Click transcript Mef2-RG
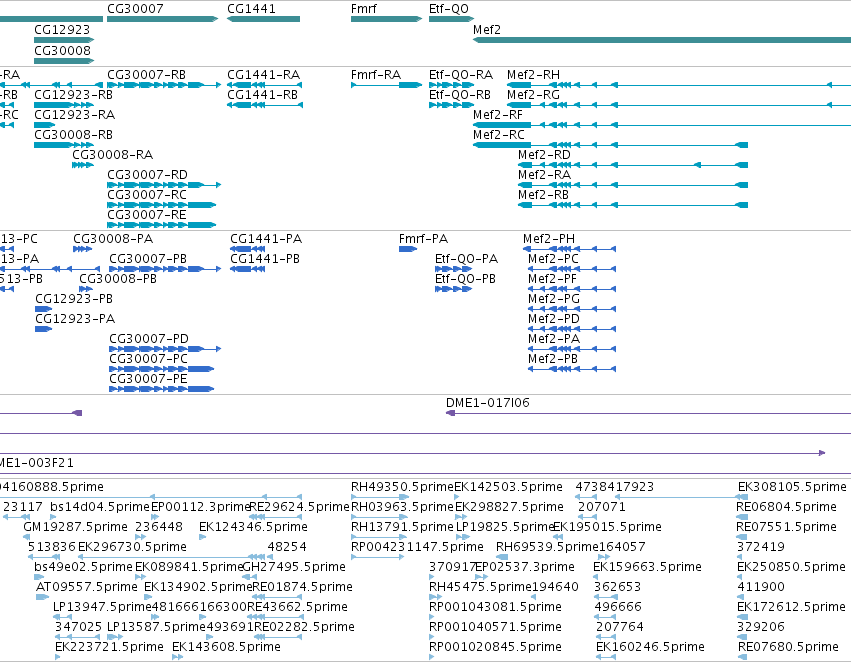Viewport: 851px width, 662px height. (x=534, y=95)
